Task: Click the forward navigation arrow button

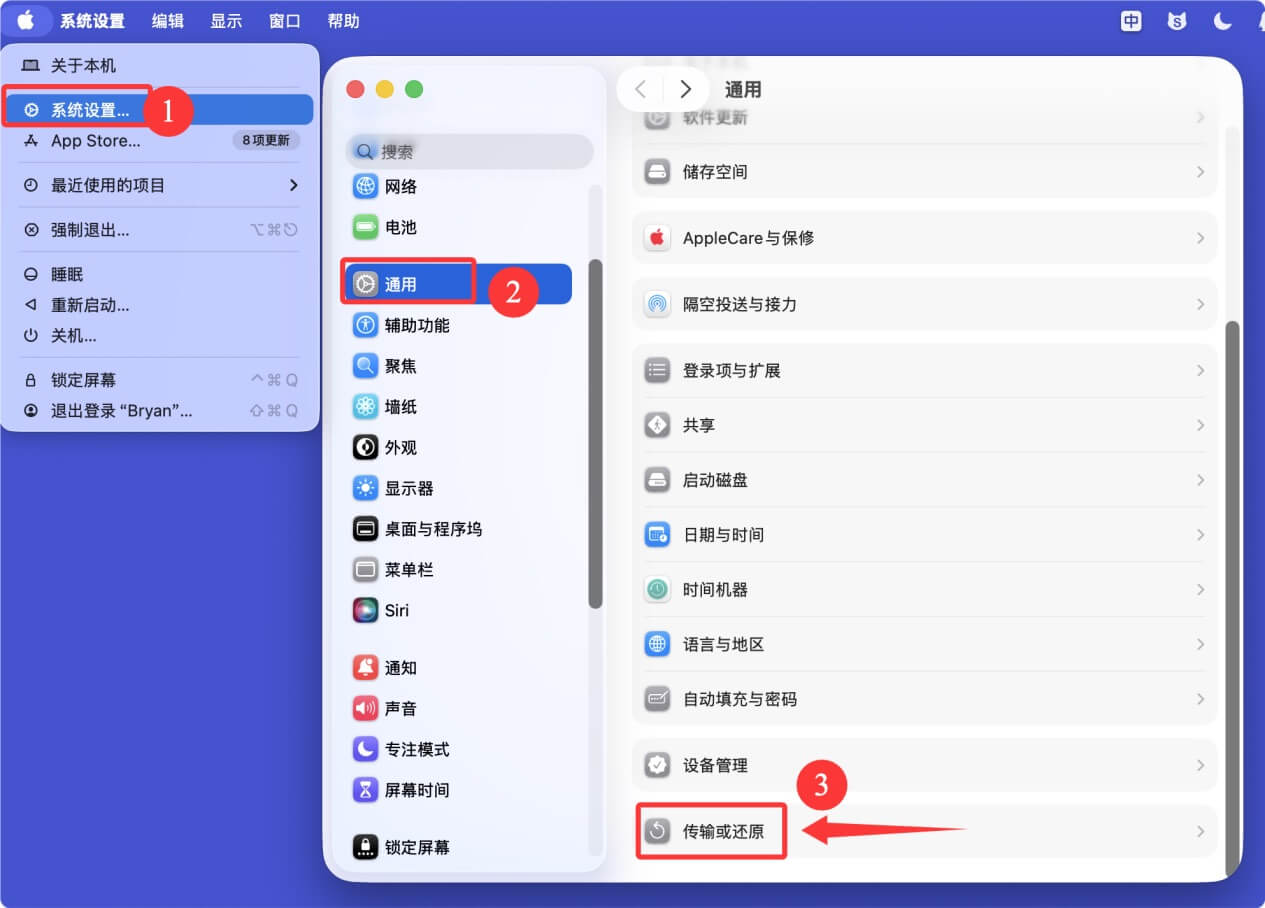Action: (x=685, y=90)
